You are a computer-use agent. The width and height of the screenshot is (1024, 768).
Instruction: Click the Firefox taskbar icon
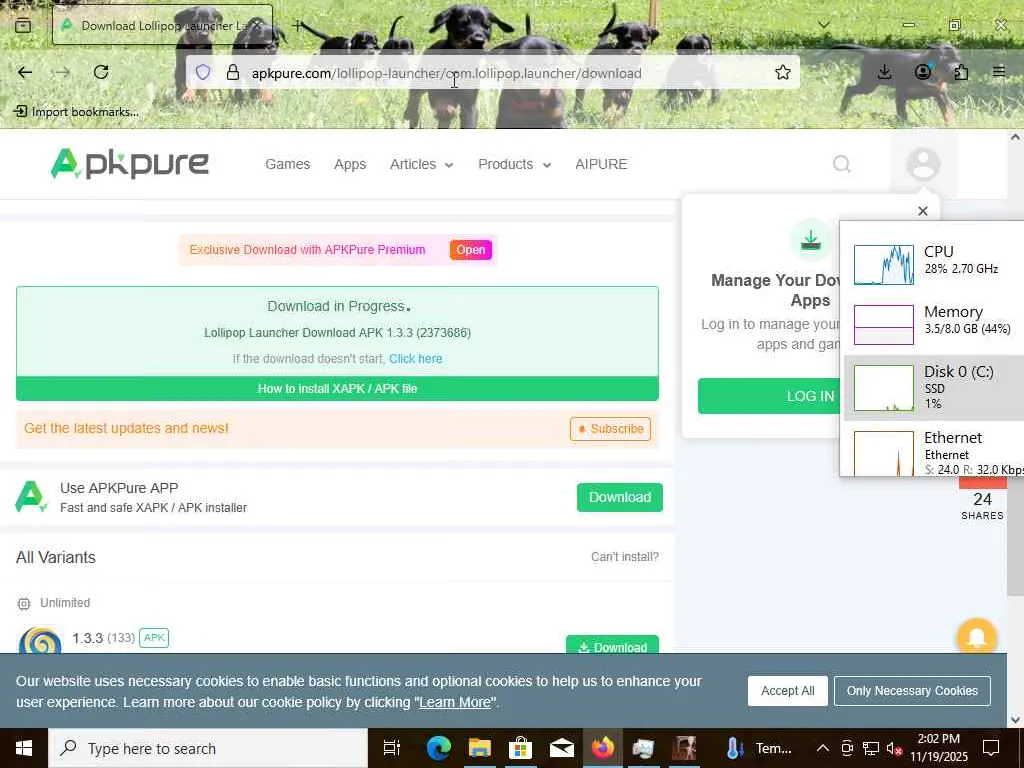[603, 748]
